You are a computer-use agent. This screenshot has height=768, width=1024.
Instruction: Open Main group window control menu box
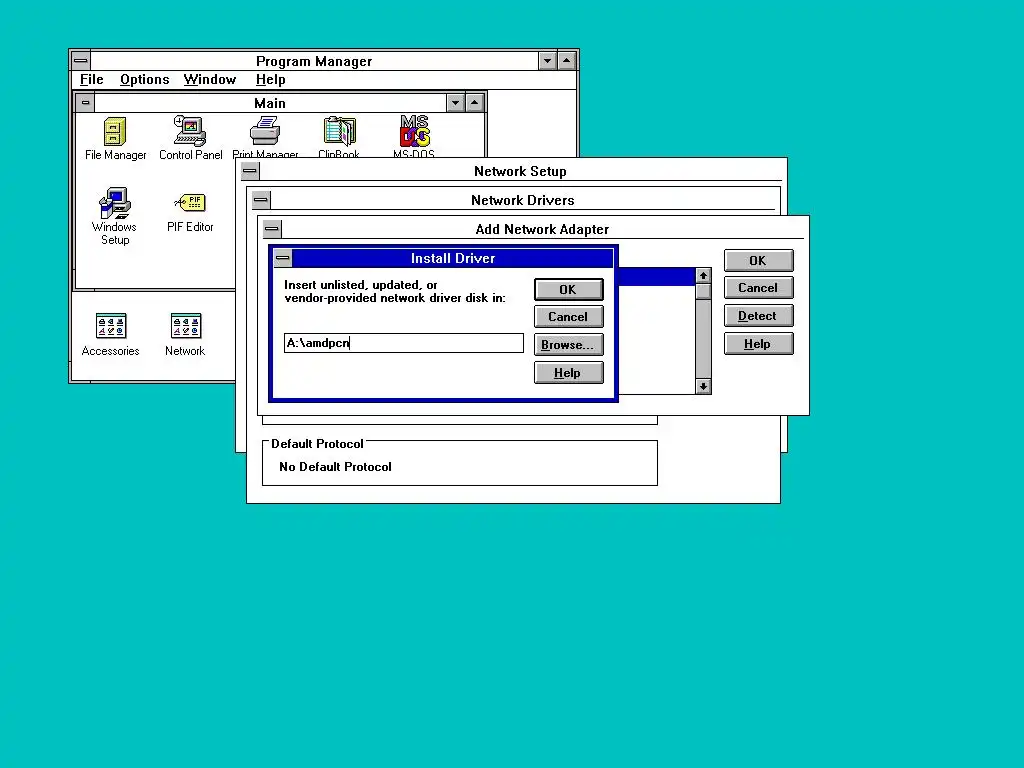click(x=86, y=103)
